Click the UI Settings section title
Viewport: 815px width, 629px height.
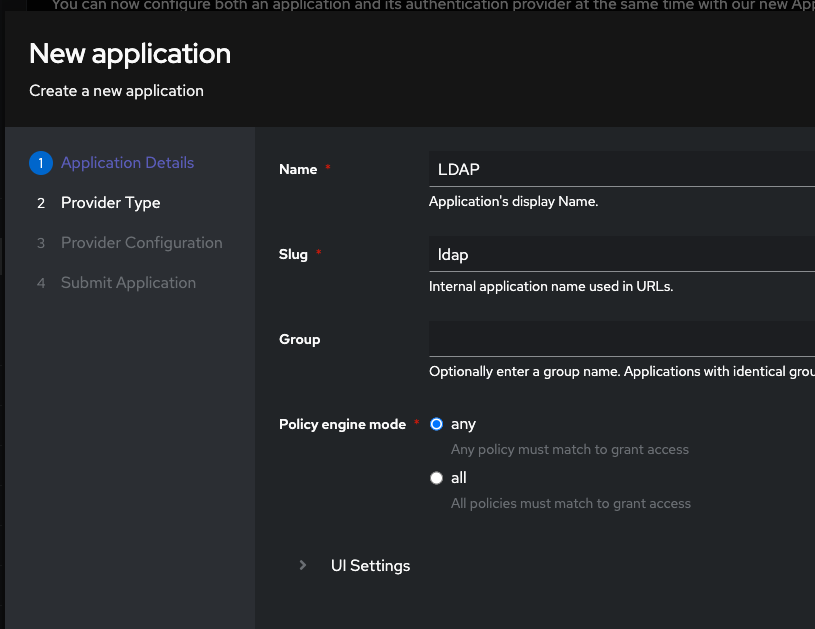click(370, 566)
